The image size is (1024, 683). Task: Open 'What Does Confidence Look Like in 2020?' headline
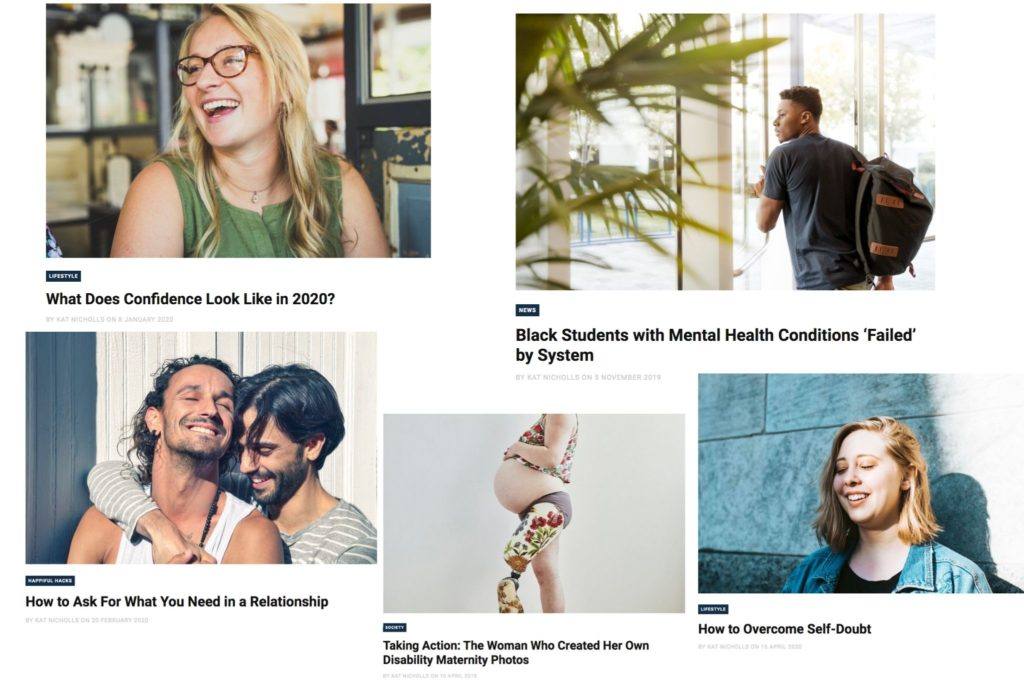pos(190,299)
